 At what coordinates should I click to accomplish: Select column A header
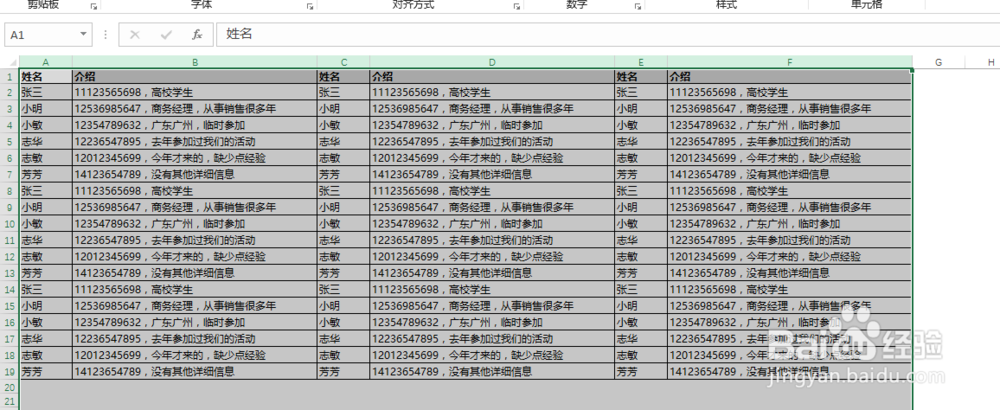[45, 62]
